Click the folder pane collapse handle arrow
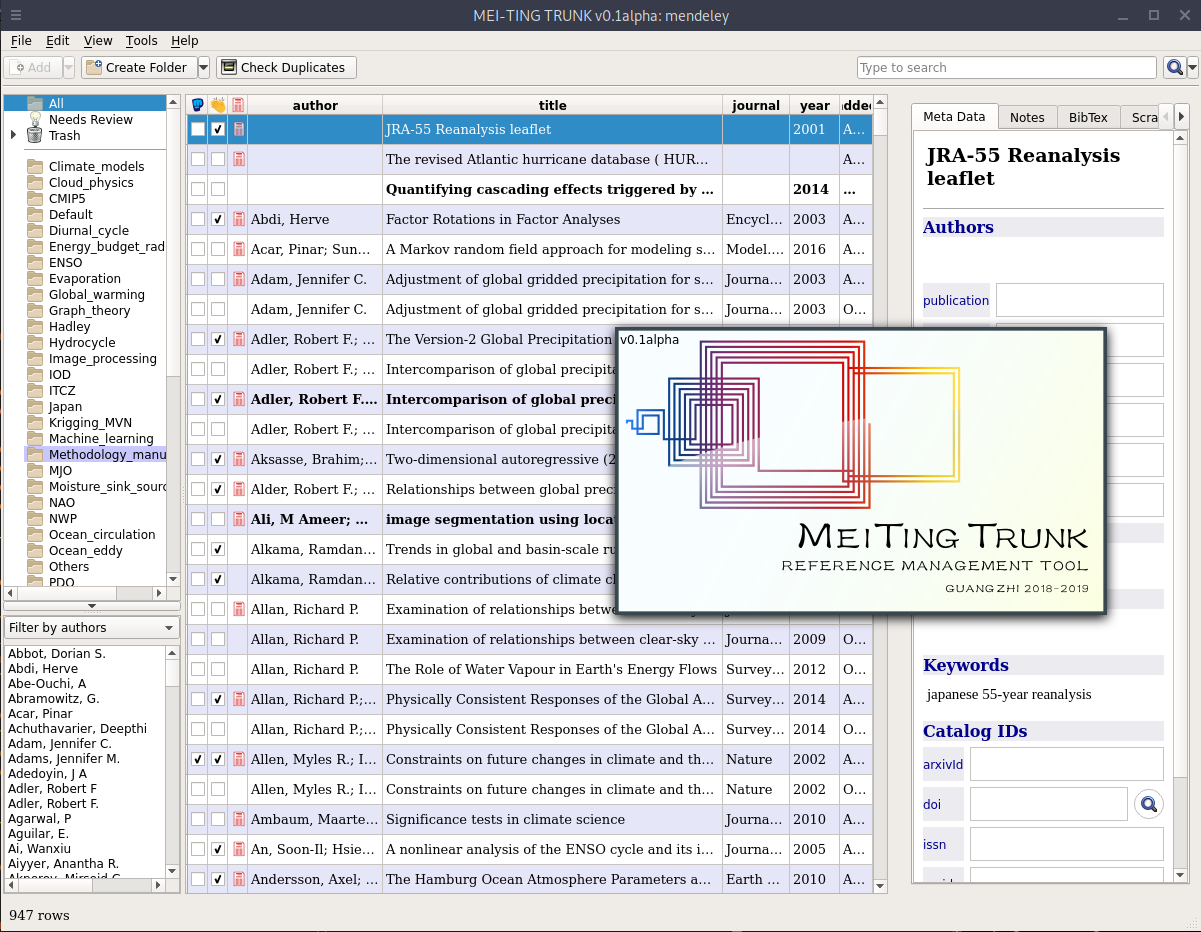1201x932 pixels. [x=92, y=605]
